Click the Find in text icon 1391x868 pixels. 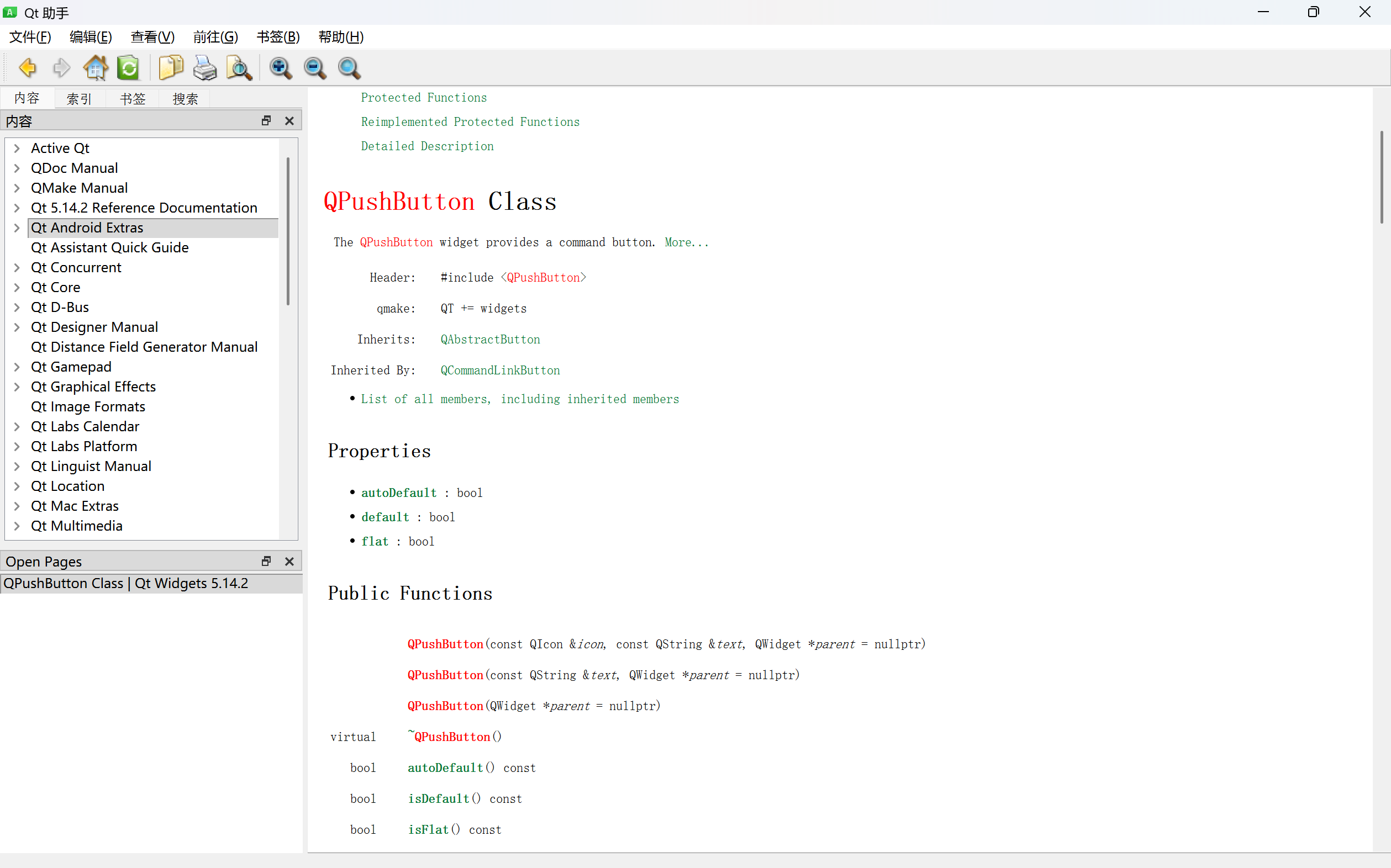tap(239, 68)
